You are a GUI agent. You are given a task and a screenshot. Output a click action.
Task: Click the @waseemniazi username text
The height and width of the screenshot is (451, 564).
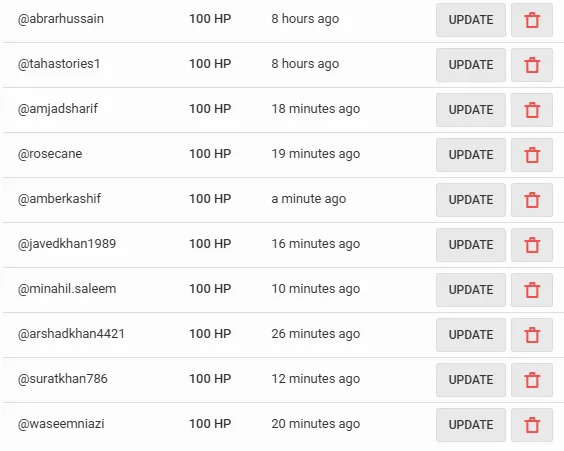point(61,424)
